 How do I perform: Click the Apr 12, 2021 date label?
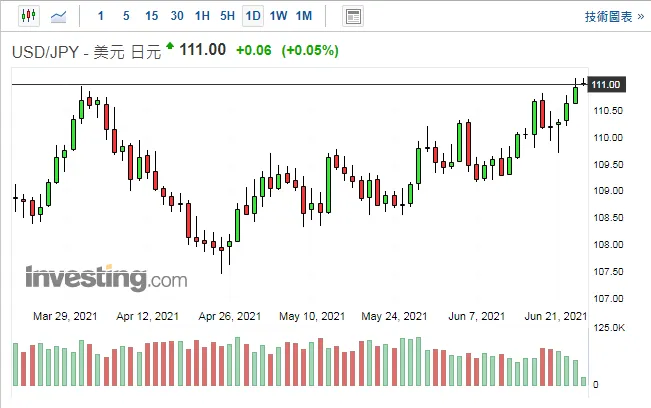click(147, 316)
